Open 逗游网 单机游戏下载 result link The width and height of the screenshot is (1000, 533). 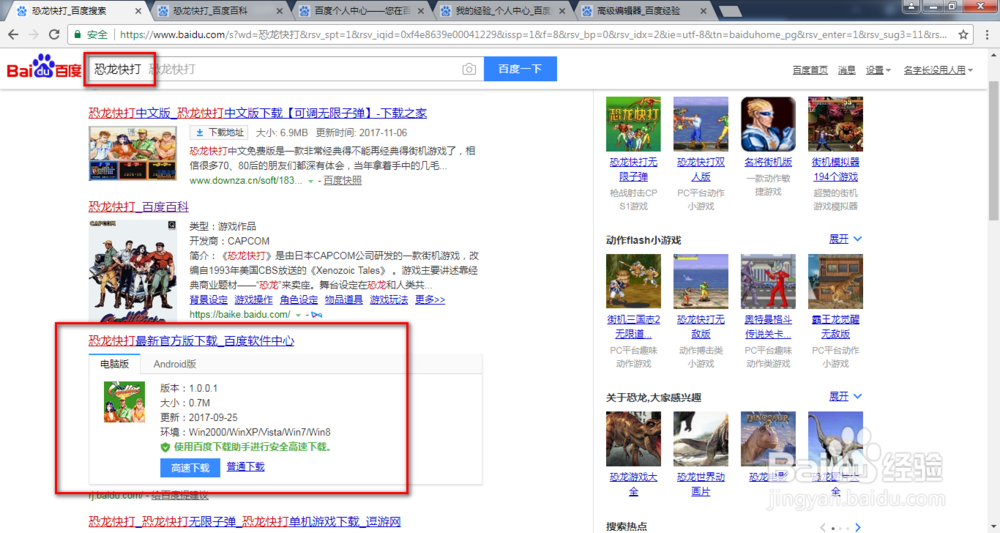245,522
